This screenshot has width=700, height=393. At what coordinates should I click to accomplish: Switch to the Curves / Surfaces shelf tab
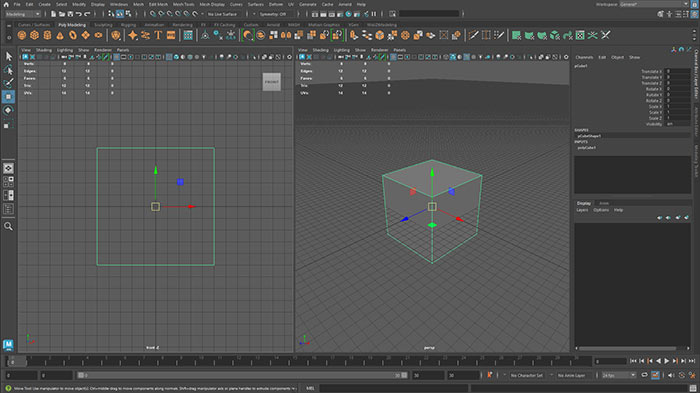[x=34, y=25]
